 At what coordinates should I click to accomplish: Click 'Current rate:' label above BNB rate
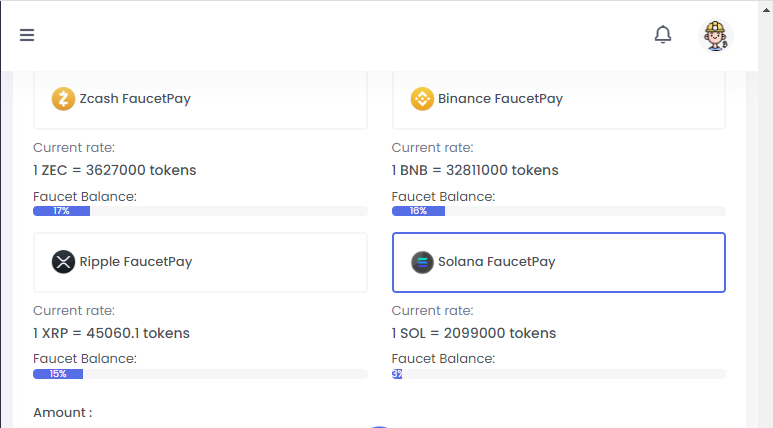click(432, 147)
